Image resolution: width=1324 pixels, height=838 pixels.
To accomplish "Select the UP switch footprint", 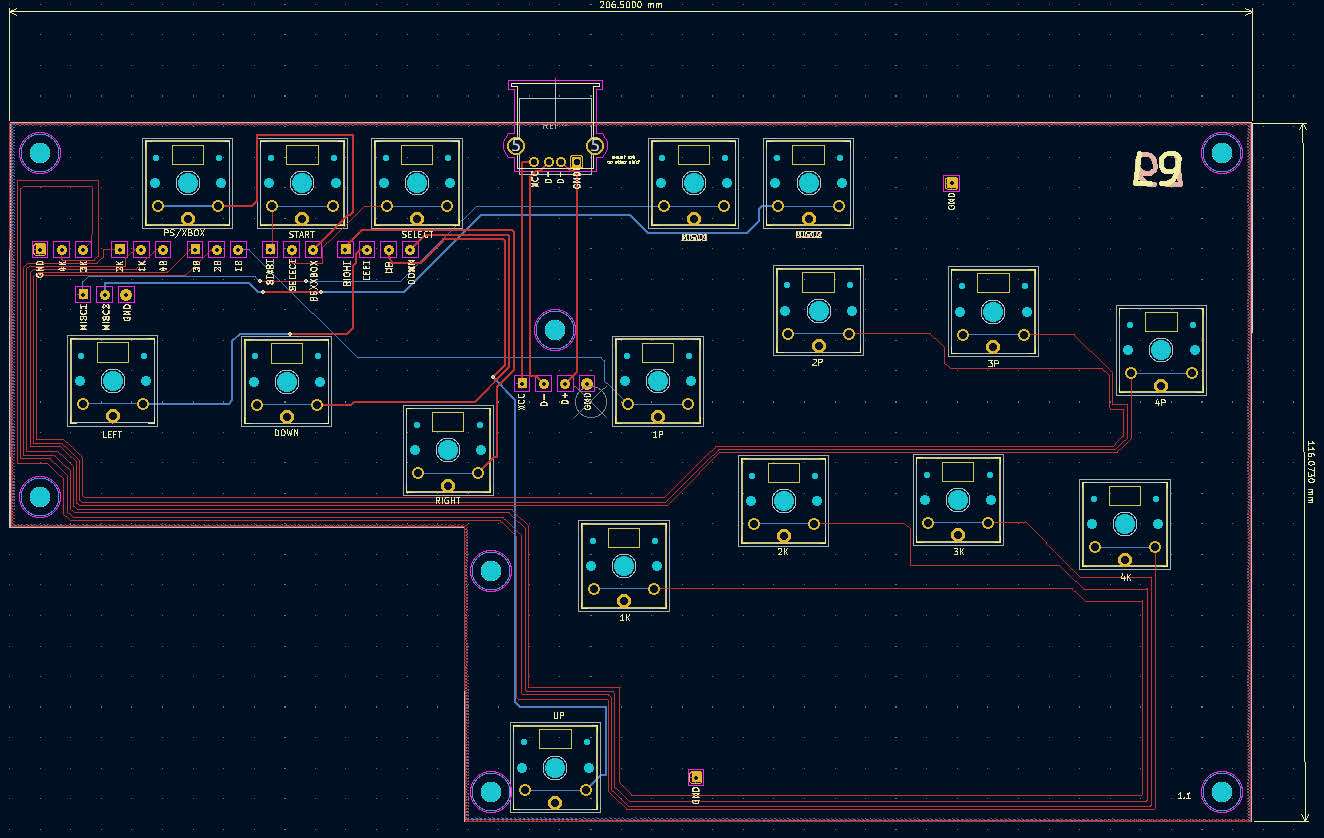I will [555, 767].
